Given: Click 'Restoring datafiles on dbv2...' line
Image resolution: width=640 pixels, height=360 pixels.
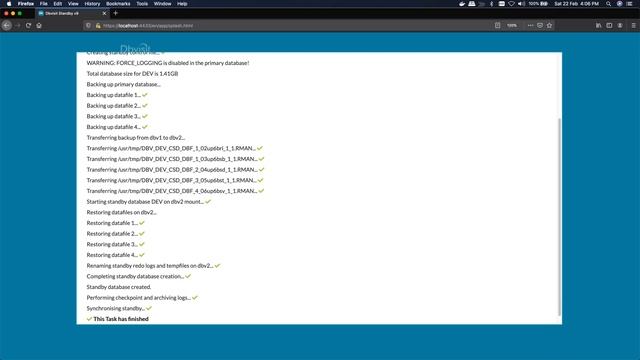Looking at the screenshot, I should point(121,212).
